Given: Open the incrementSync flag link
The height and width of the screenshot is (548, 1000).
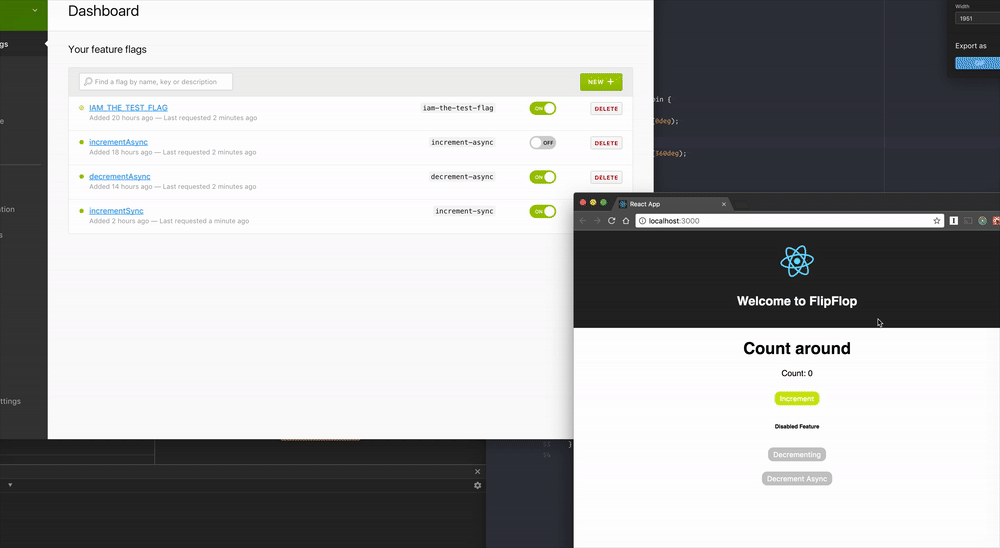Looking at the screenshot, I should point(116,211).
